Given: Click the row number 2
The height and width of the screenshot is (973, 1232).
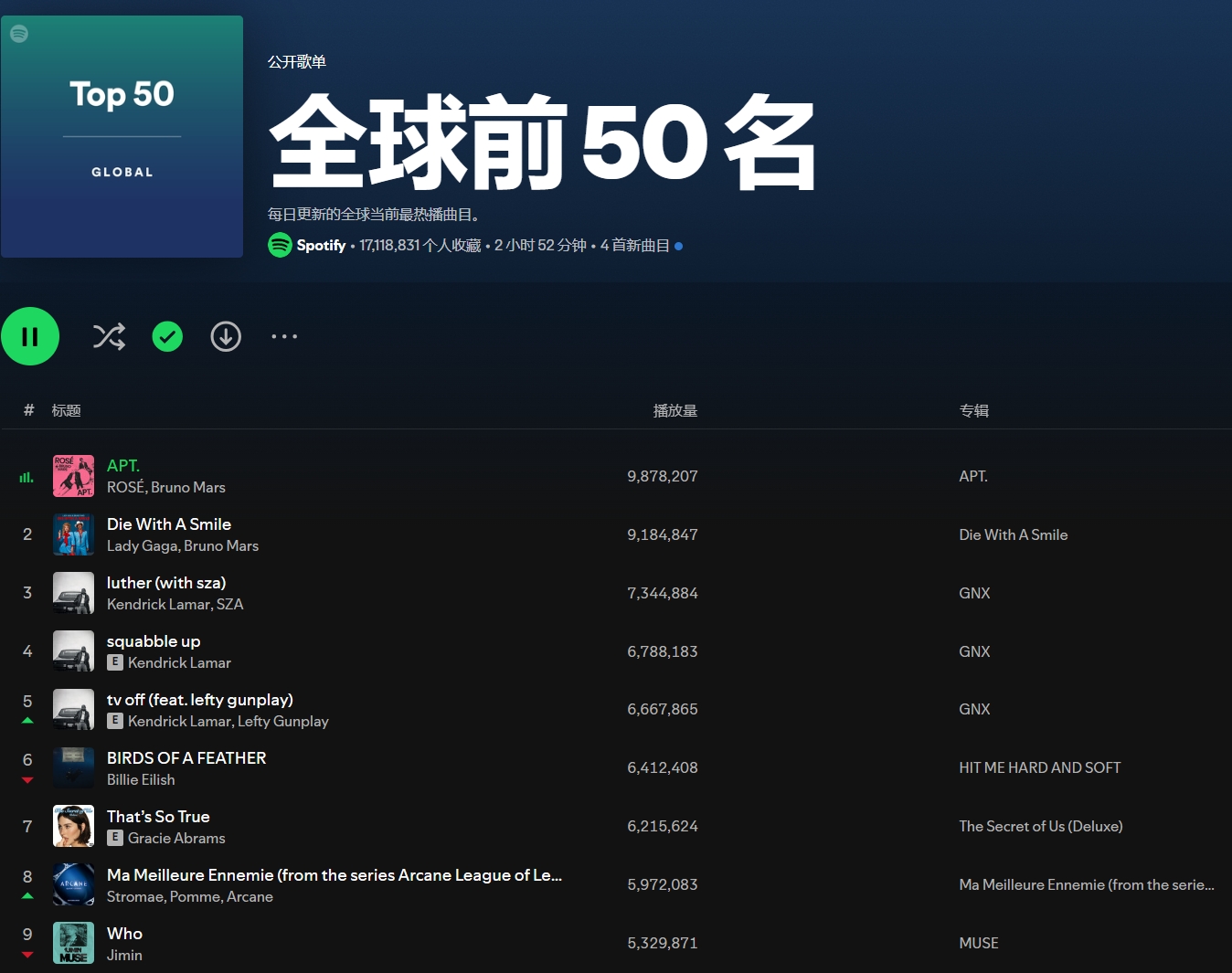Looking at the screenshot, I should (x=27, y=534).
